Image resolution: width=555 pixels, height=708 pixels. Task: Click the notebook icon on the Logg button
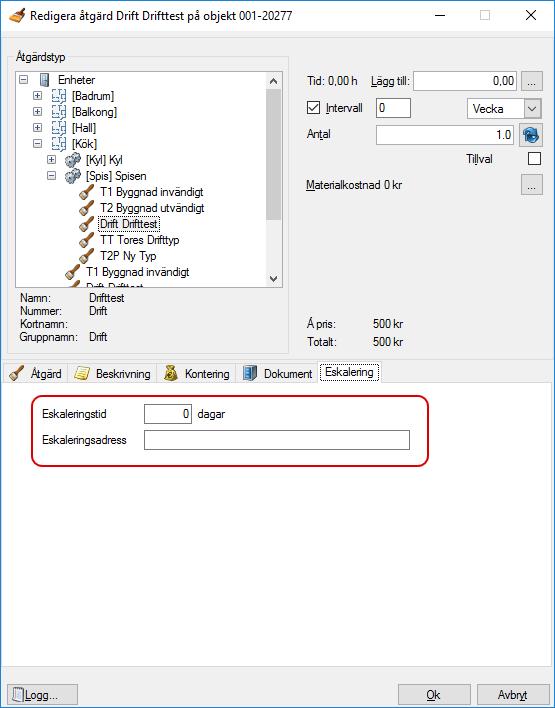coord(17,695)
